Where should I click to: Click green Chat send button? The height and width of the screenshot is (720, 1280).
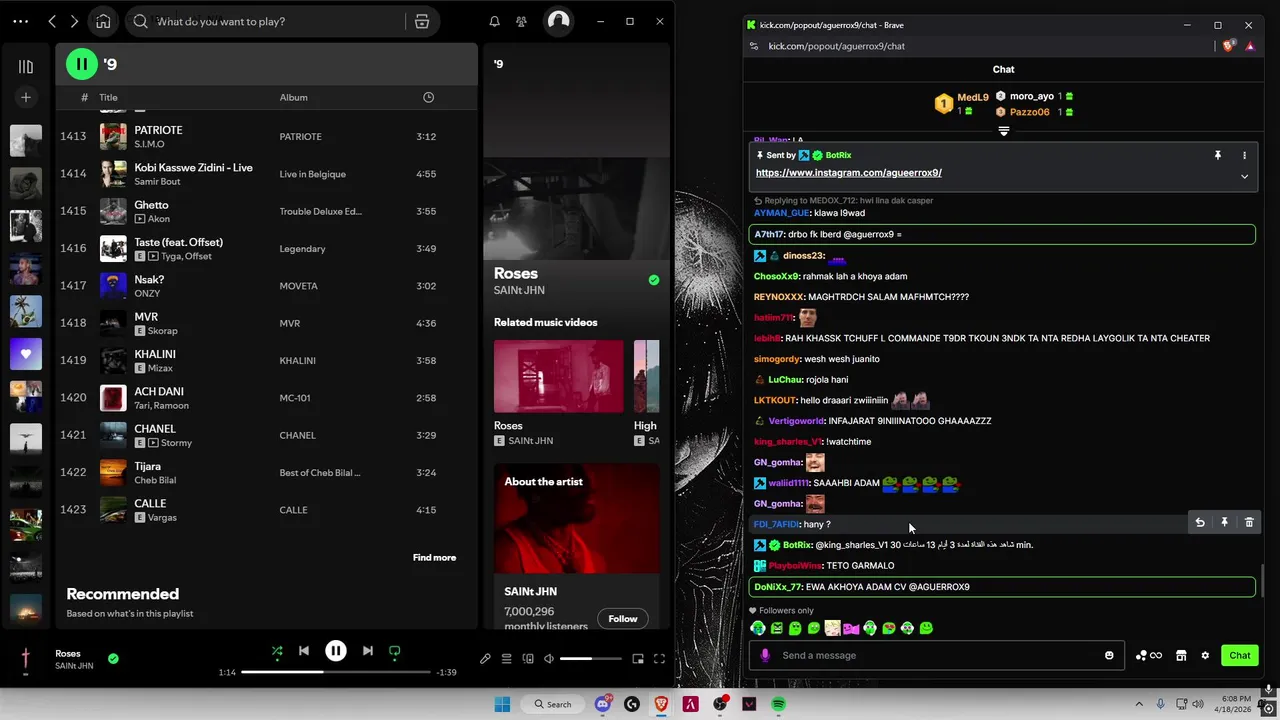coord(1240,655)
